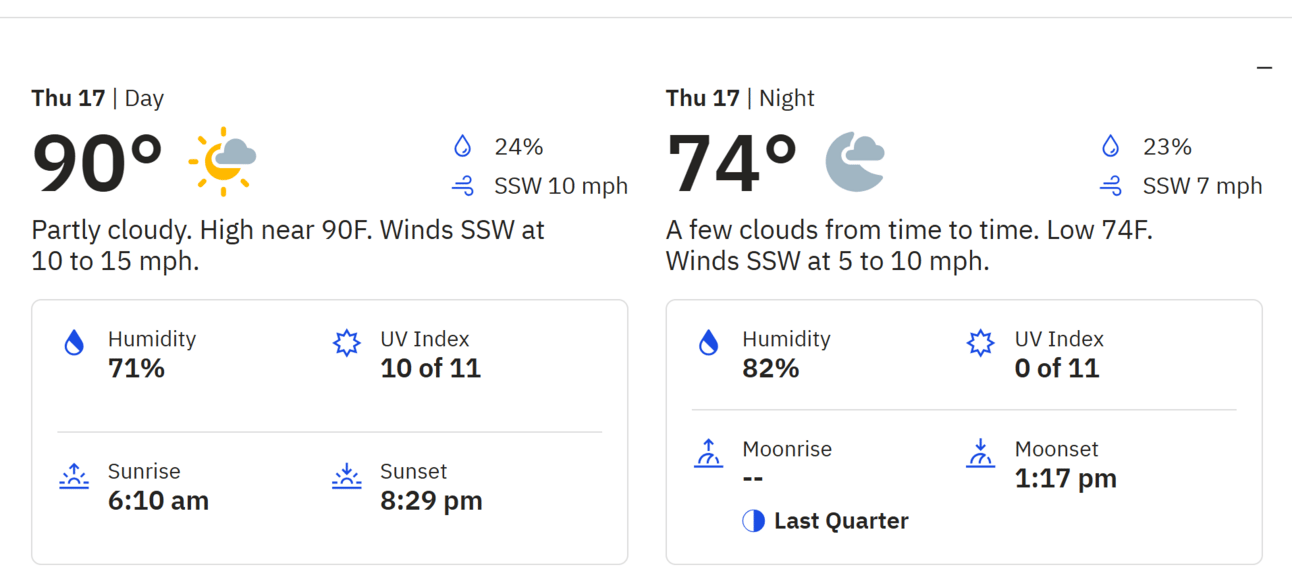Click the Last Quarter moon phase icon
Viewport: 1292px width, 588px height.
pyautogui.click(x=753, y=521)
